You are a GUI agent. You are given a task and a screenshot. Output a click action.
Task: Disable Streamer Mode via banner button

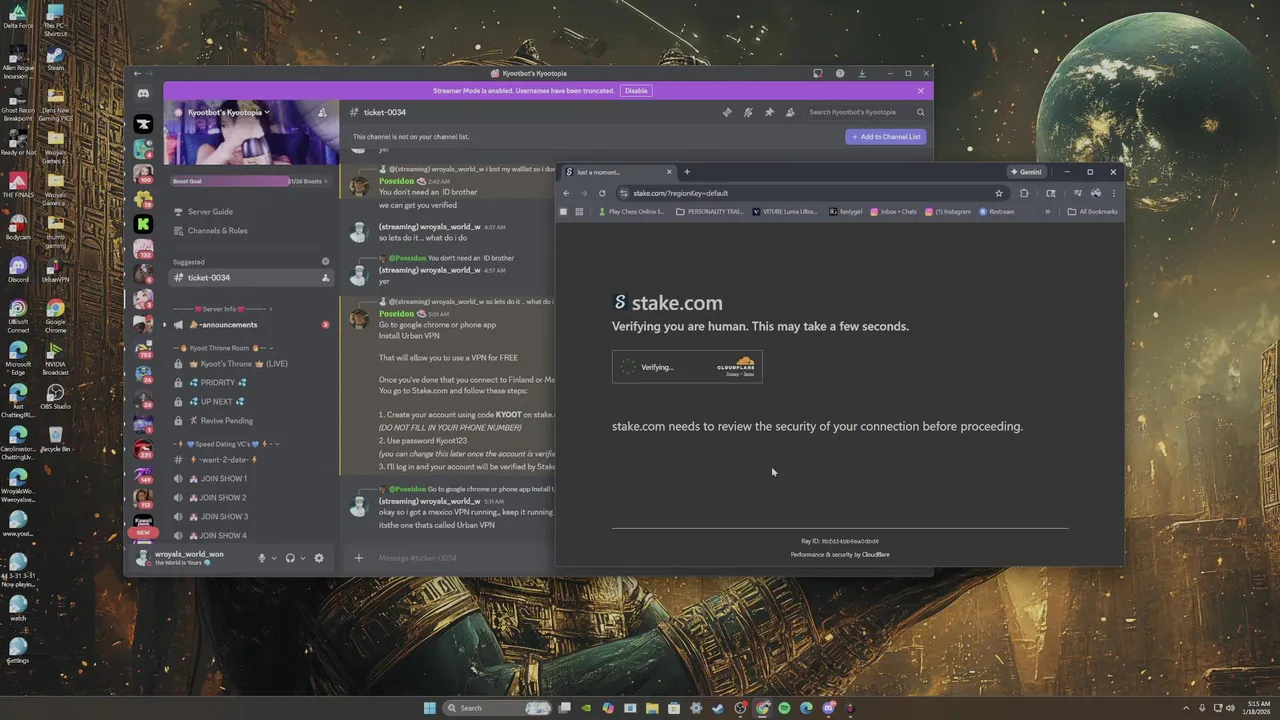coord(636,91)
